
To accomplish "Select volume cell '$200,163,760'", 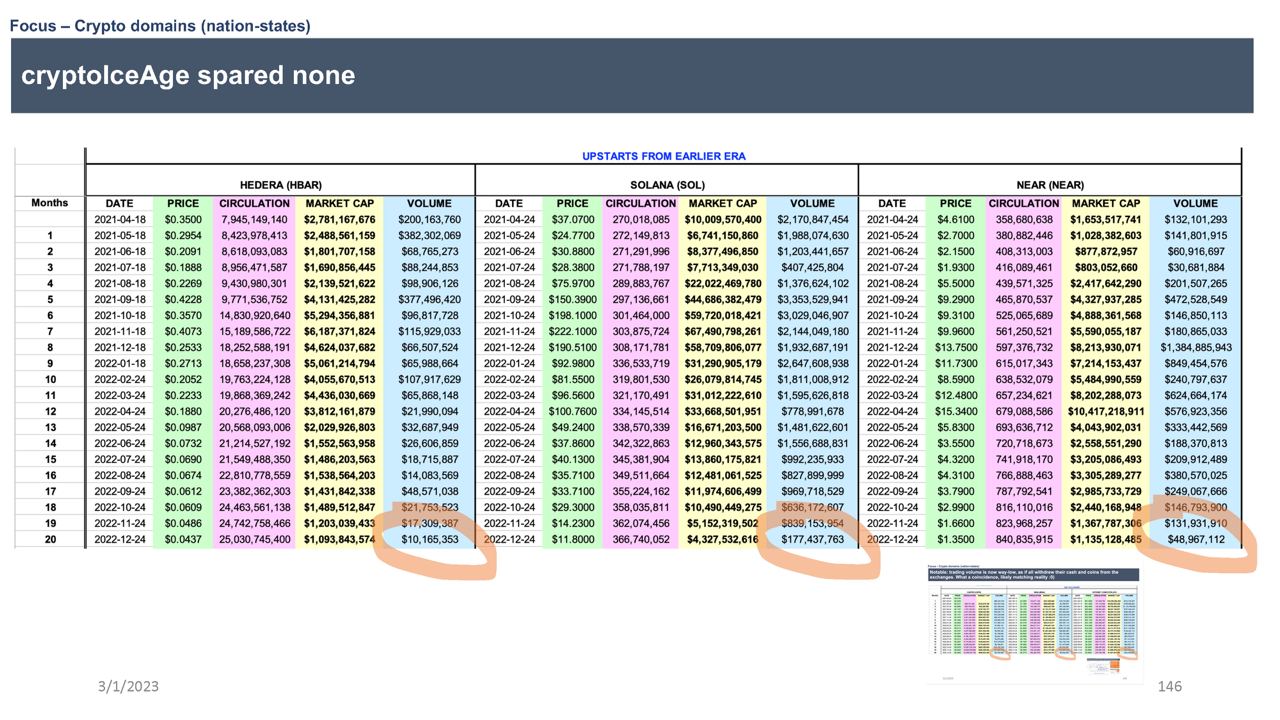I will [x=429, y=219].
